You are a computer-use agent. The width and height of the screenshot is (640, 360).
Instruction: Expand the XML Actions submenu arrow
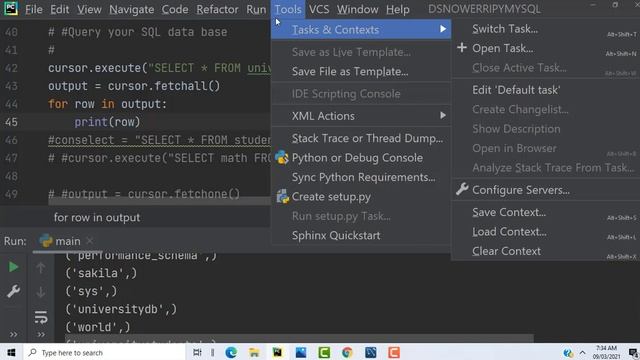443,116
